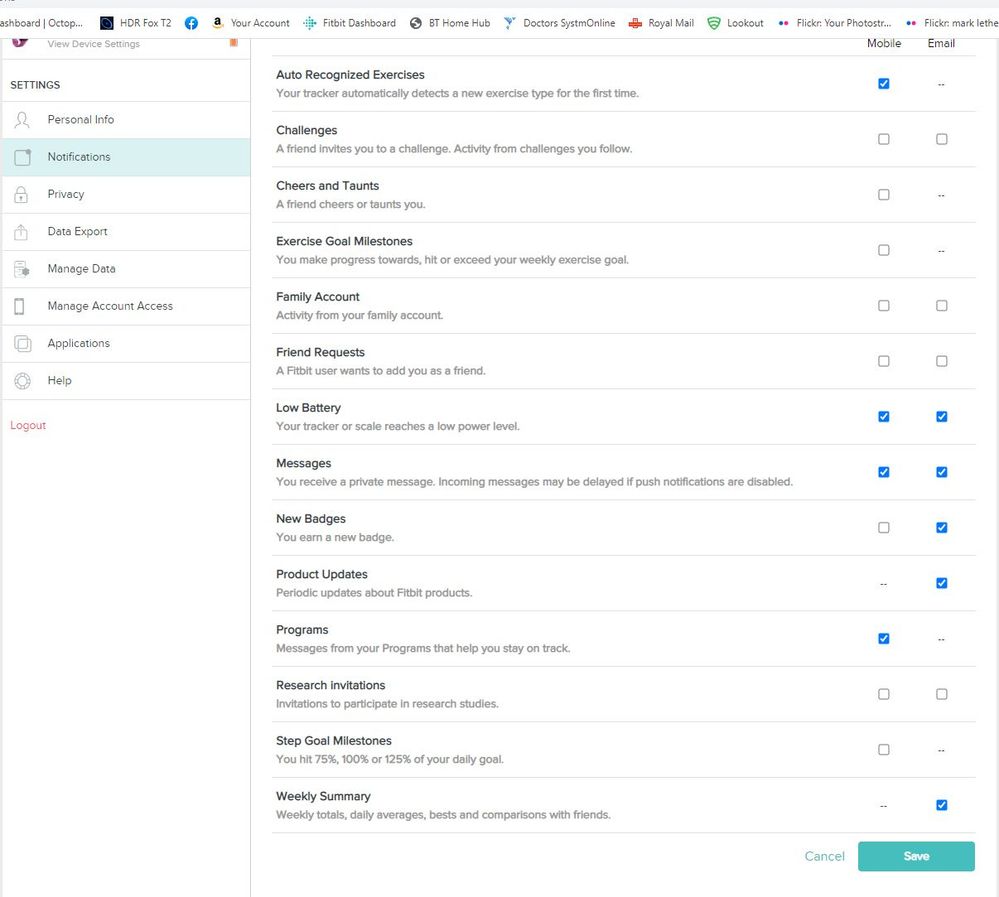
Task: Open the Facebook bookmark icon
Action: (x=191, y=23)
